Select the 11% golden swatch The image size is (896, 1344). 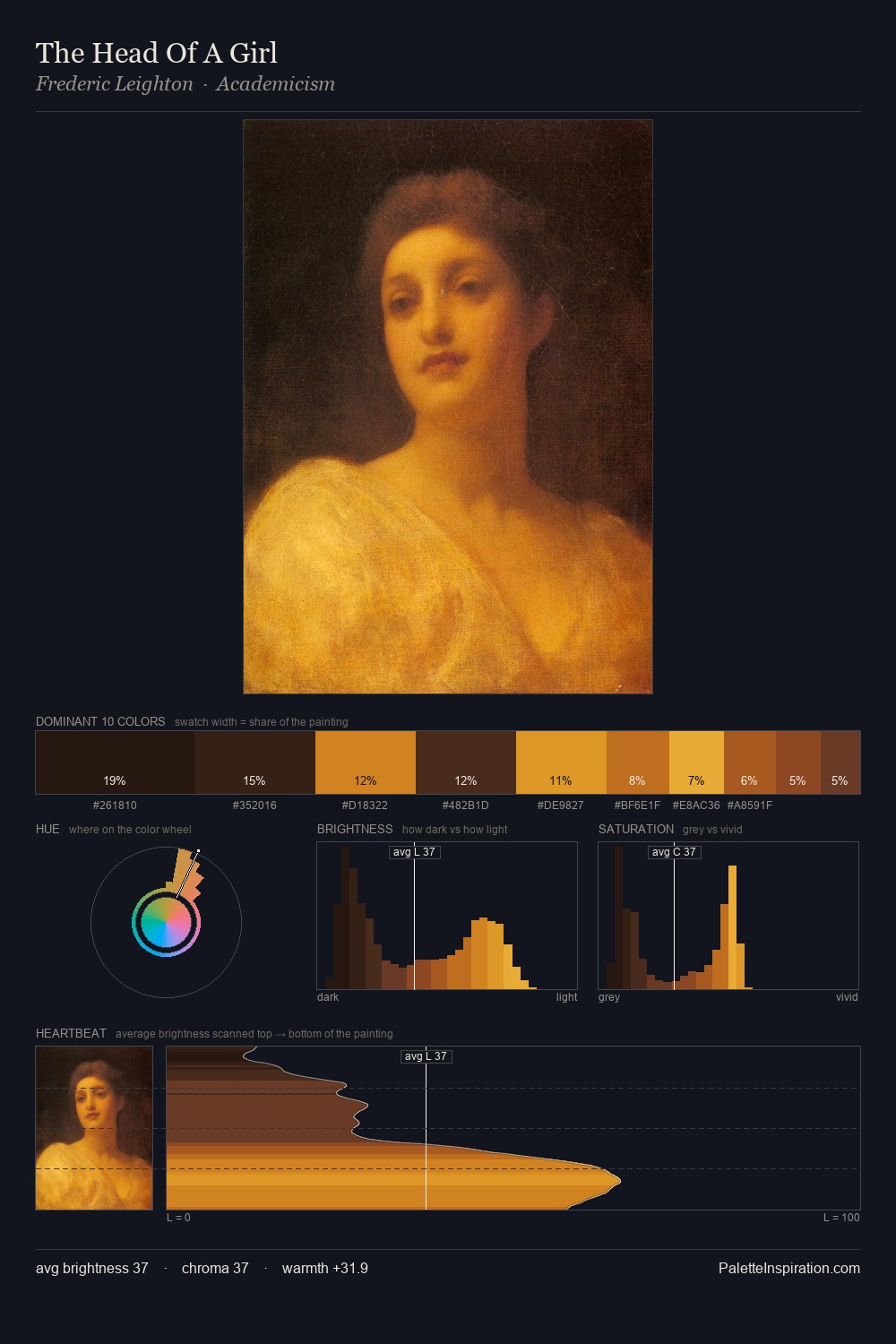click(561, 762)
